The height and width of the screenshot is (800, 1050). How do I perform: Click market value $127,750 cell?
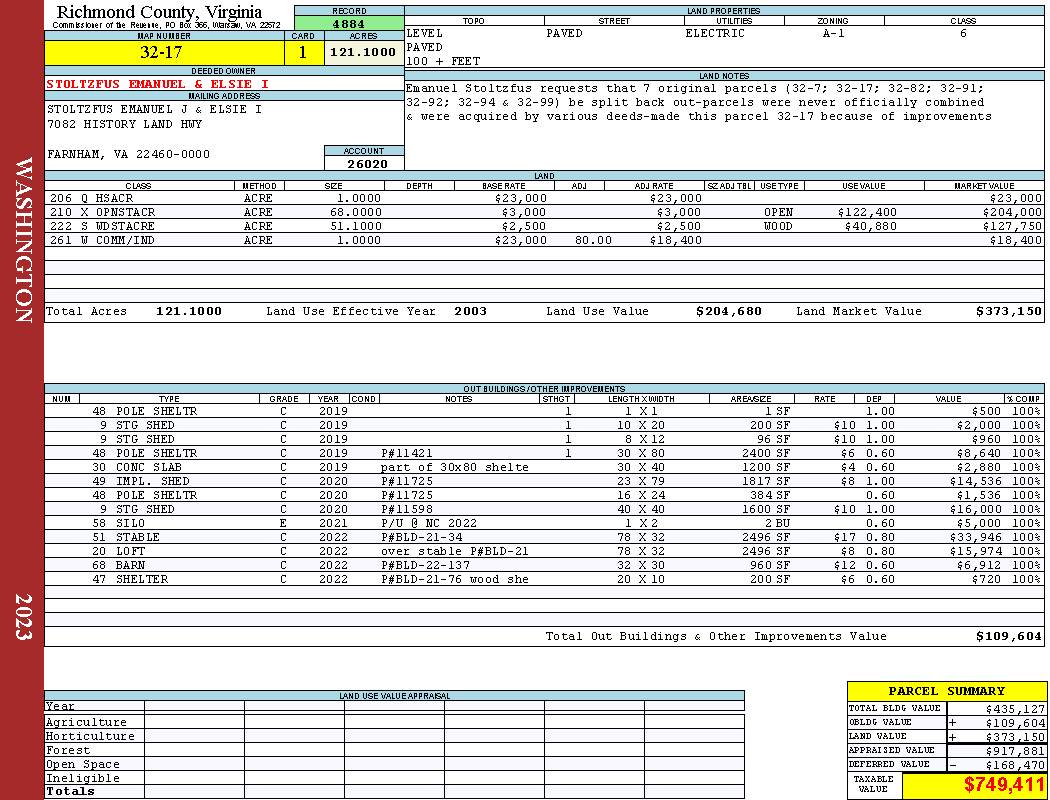point(1012,226)
